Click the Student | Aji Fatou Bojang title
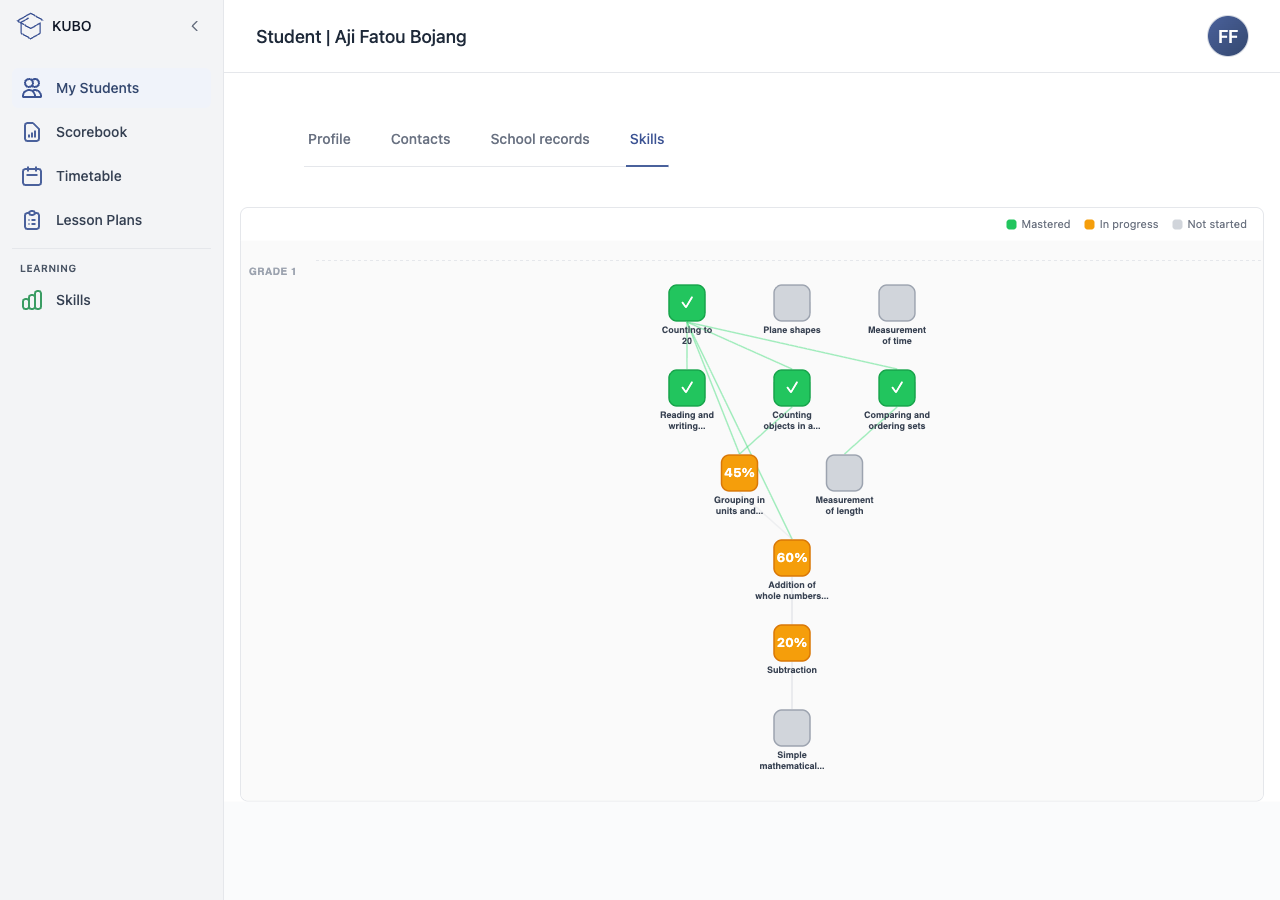 coord(361,37)
